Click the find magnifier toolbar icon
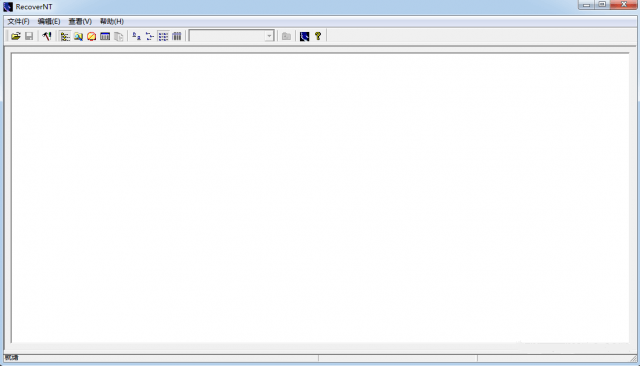Screen dimensions: 640x366 pyautogui.click(x=78, y=36)
